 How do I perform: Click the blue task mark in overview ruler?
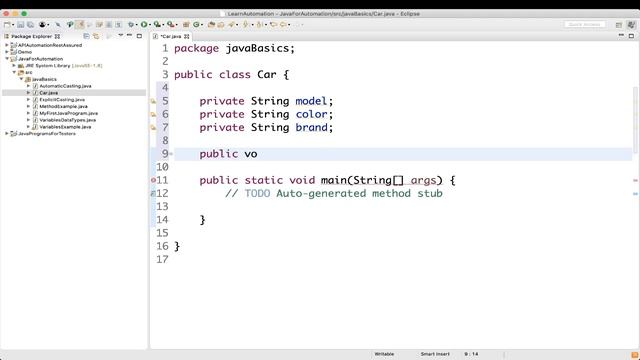(636, 194)
